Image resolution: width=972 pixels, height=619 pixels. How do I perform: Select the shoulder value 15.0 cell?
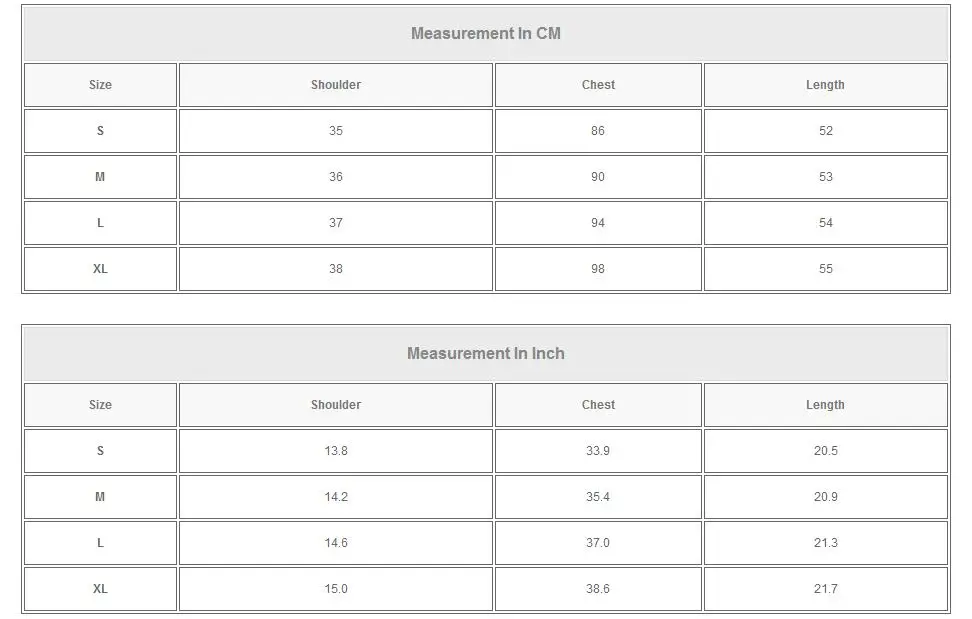(x=336, y=589)
